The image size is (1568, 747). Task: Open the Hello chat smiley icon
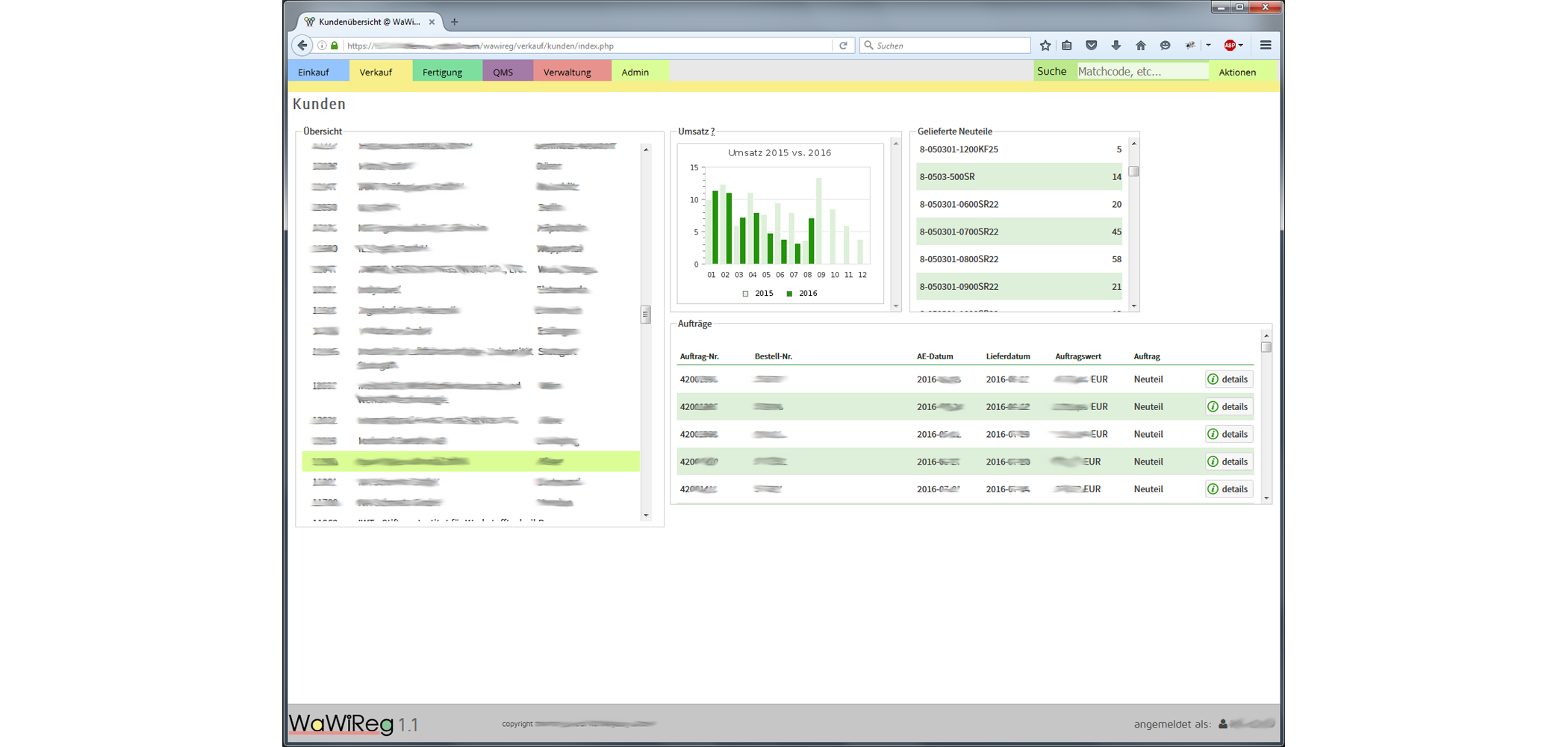click(1165, 46)
